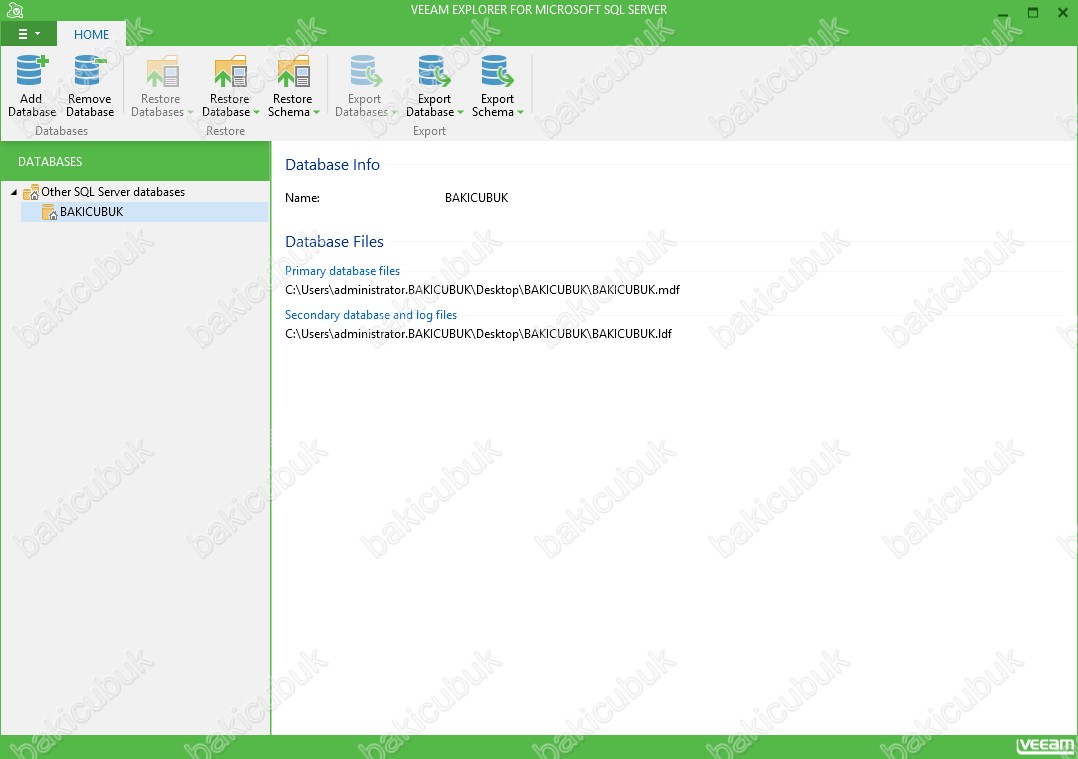The height and width of the screenshot is (759, 1078).
Task: Open the Export Database dropdown arrow
Action: (461, 113)
